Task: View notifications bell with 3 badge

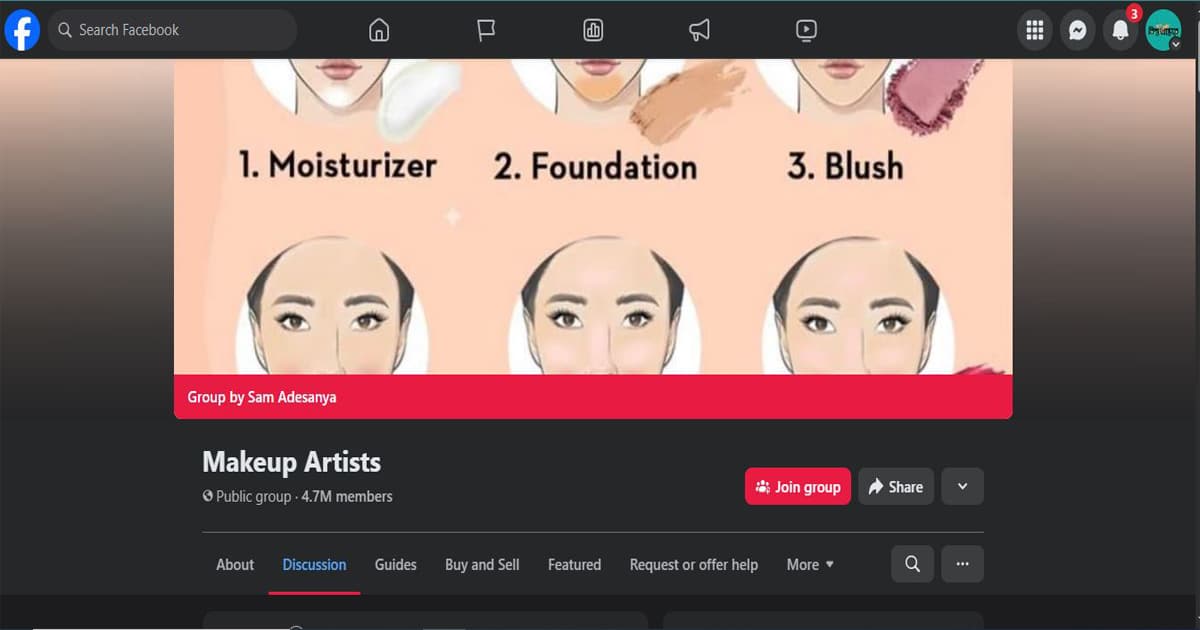Action: (1121, 30)
